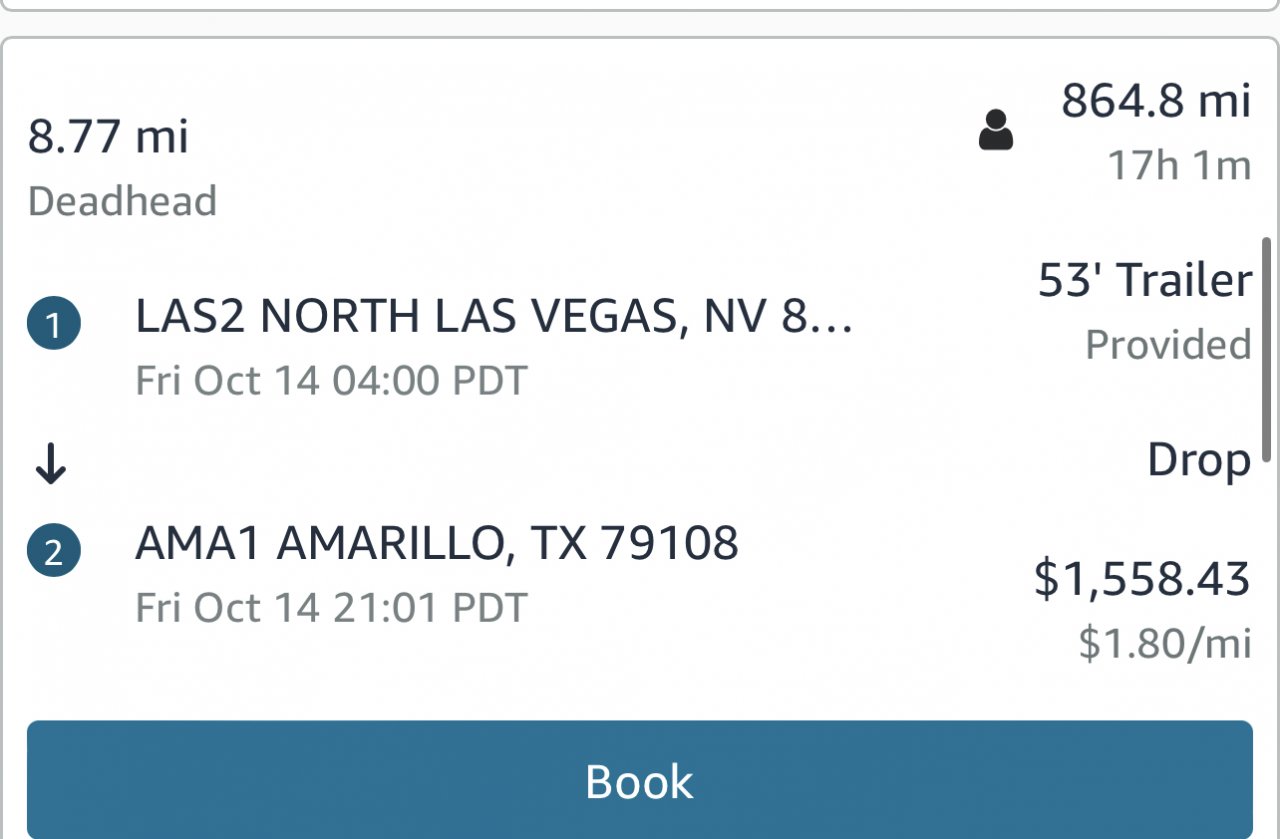Click the previous load card edge above
Viewport: 1280px width, 839px height.
(640, 6)
